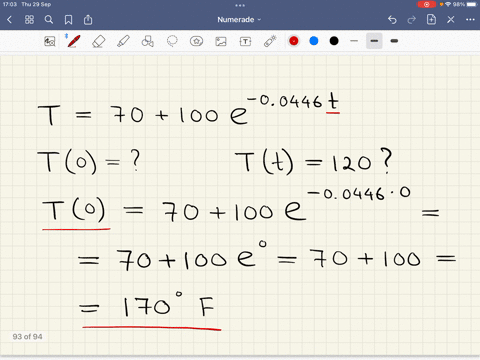The width and height of the screenshot is (480, 360).
Task: Open the share and export icon
Action: (88, 20)
